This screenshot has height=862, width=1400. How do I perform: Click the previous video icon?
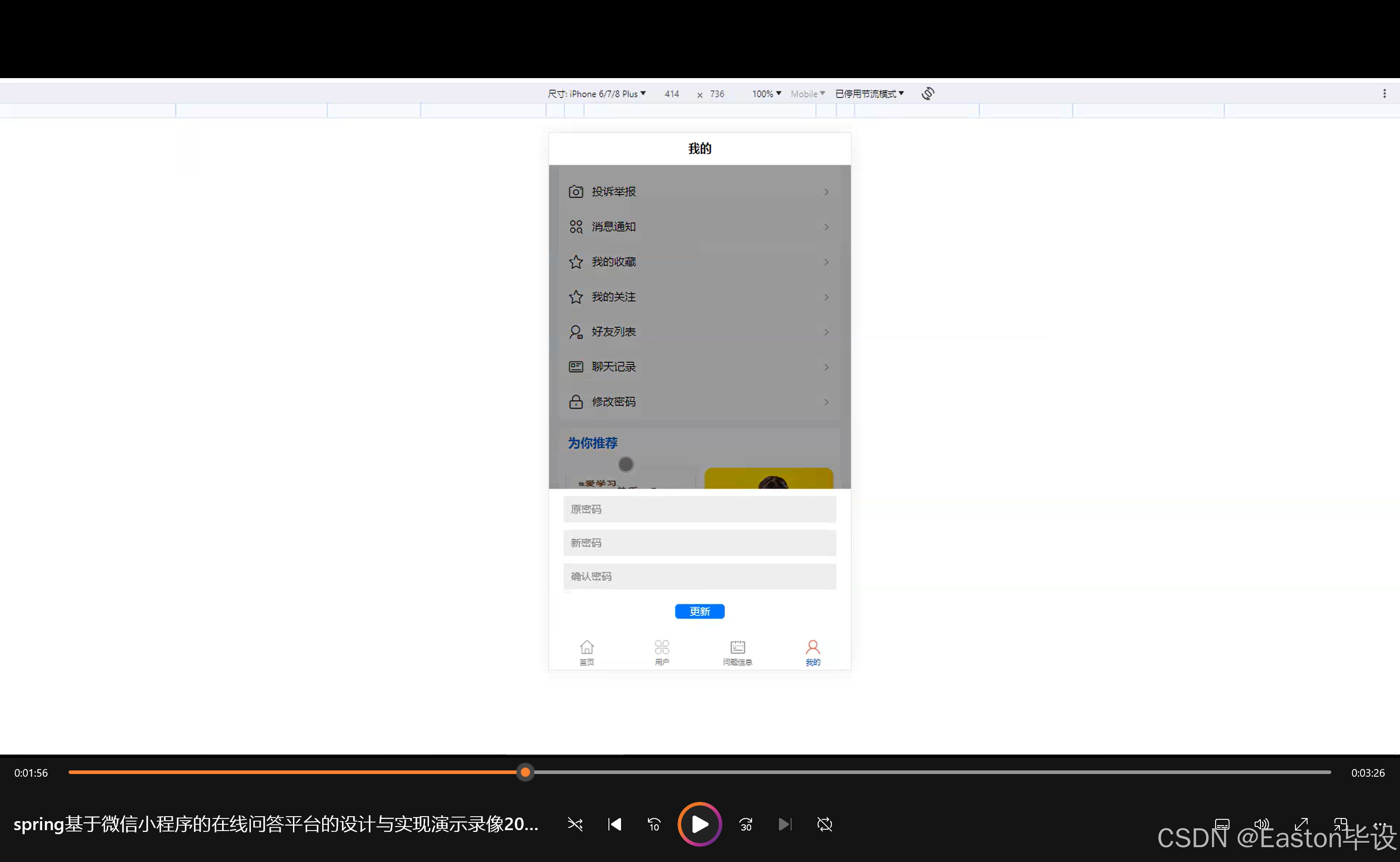(614, 824)
